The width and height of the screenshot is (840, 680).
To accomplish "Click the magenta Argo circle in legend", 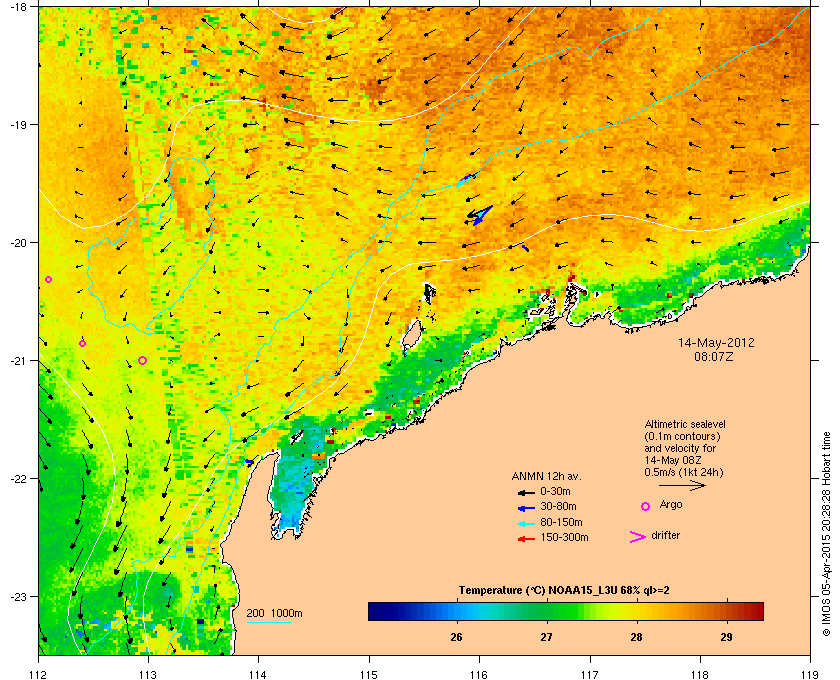I will (x=646, y=506).
